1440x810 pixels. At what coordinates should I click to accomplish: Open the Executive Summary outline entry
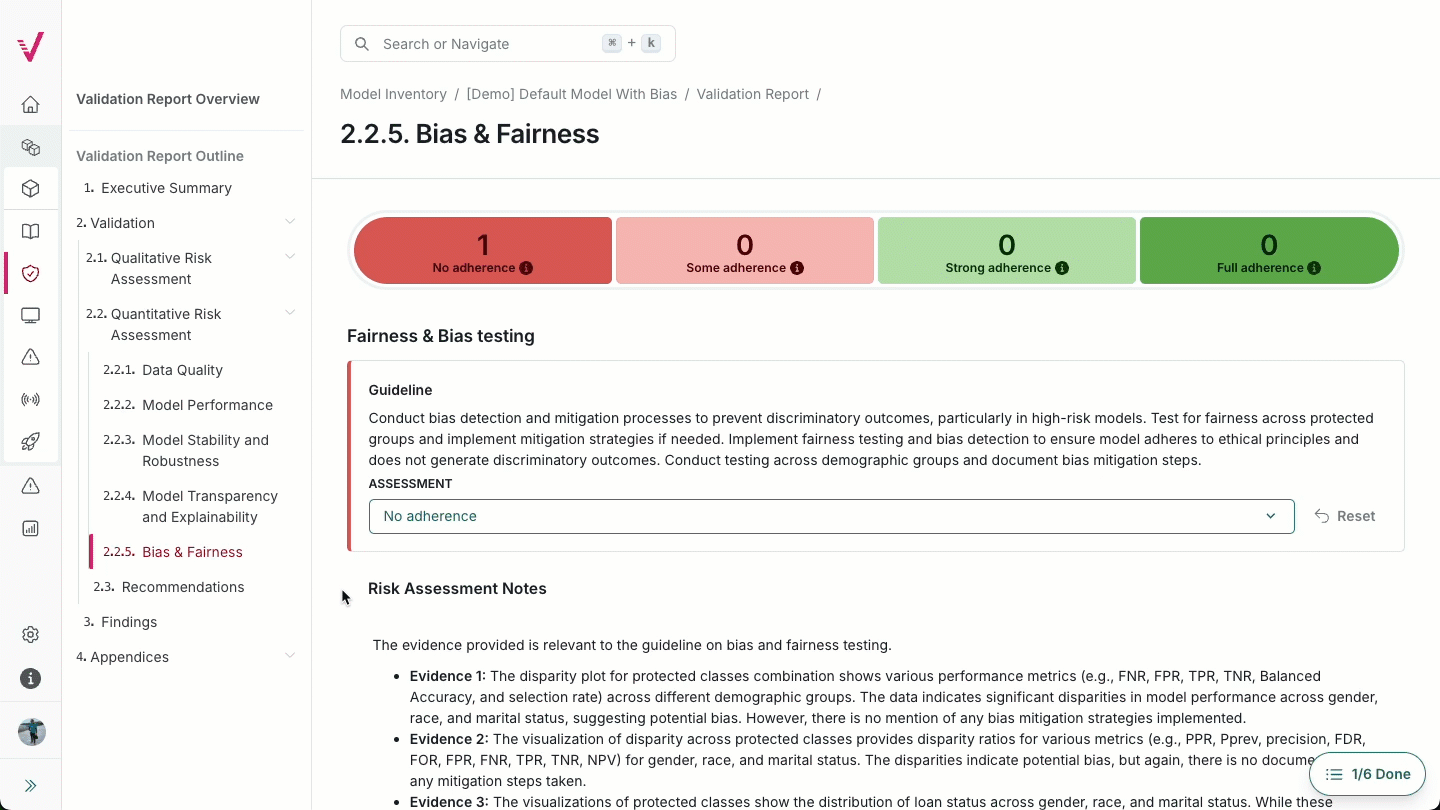[x=166, y=187]
